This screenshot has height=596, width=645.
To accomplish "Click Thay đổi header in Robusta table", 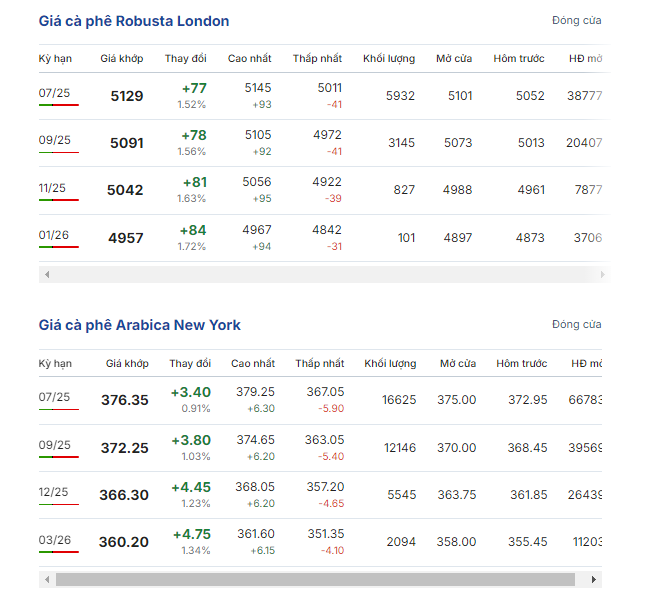I will 186,58.
